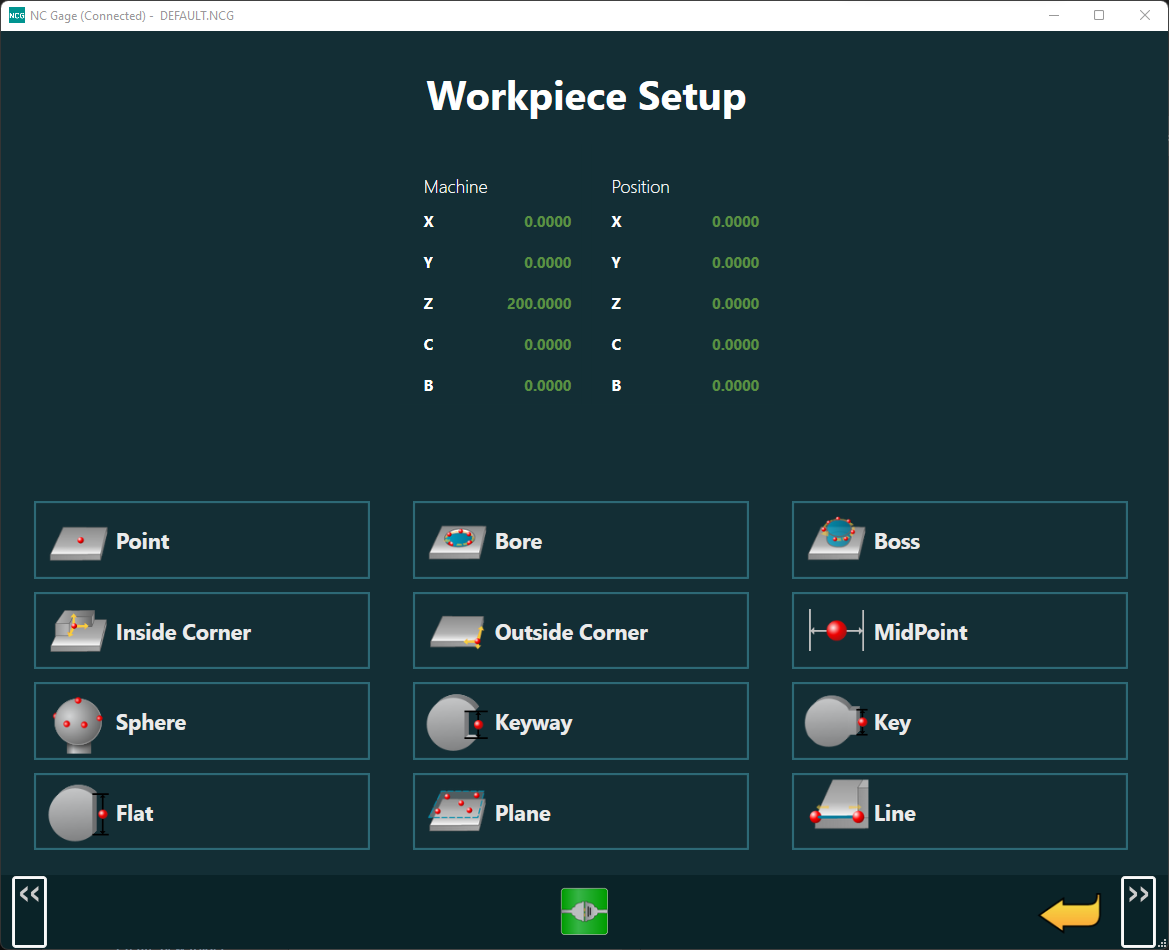Click the Inside Corner icon
The height and width of the screenshot is (950, 1169).
click(79, 631)
